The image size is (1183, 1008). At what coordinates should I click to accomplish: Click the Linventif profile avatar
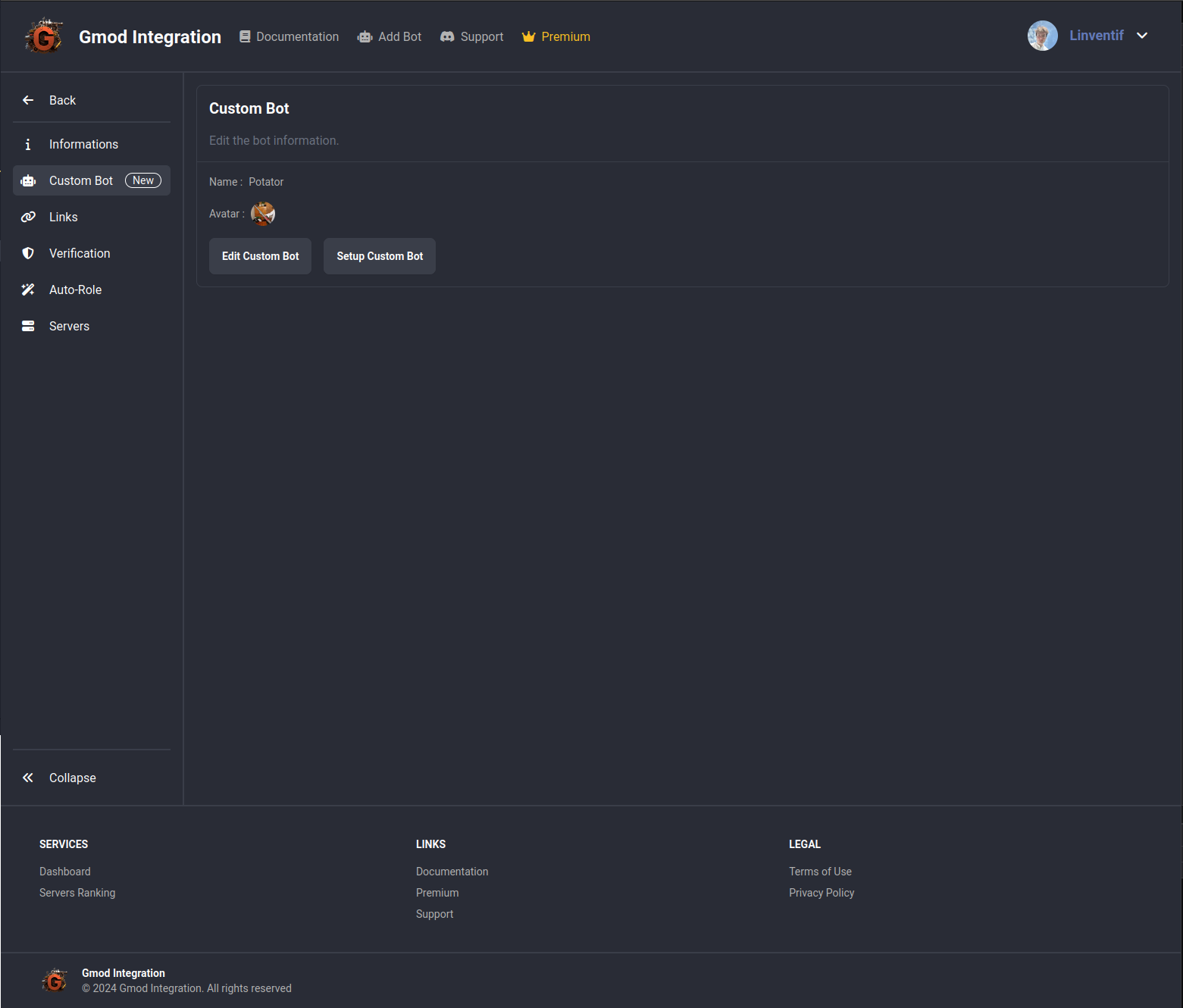point(1042,36)
